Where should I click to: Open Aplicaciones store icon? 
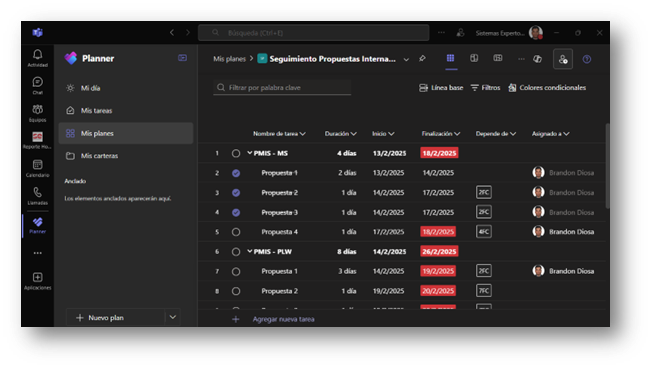click(37, 281)
